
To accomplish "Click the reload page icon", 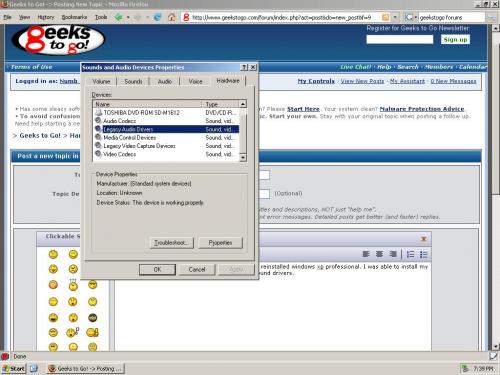I will tap(158, 17).
